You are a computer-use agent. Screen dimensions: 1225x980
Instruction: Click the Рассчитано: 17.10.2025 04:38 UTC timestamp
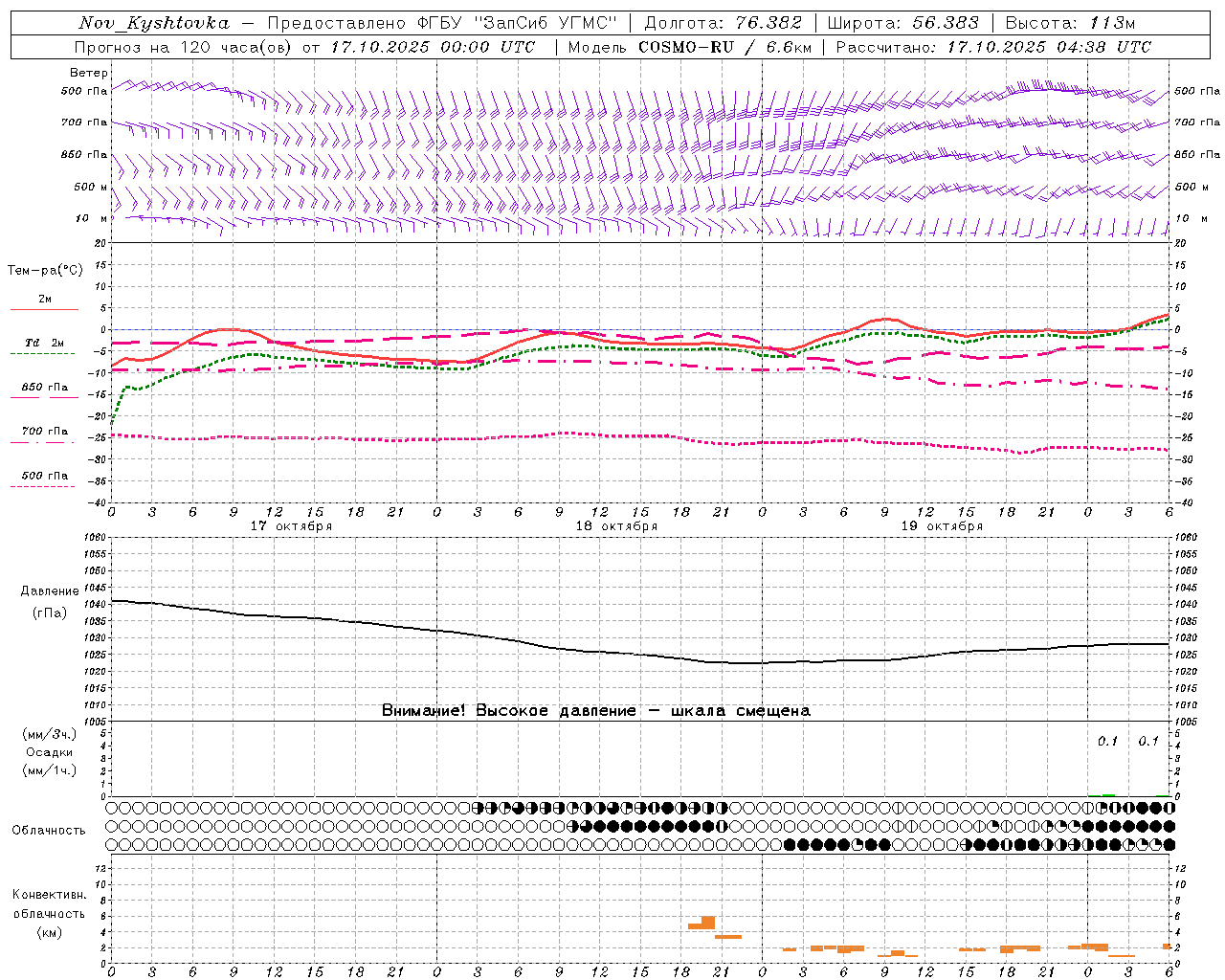click(993, 47)
